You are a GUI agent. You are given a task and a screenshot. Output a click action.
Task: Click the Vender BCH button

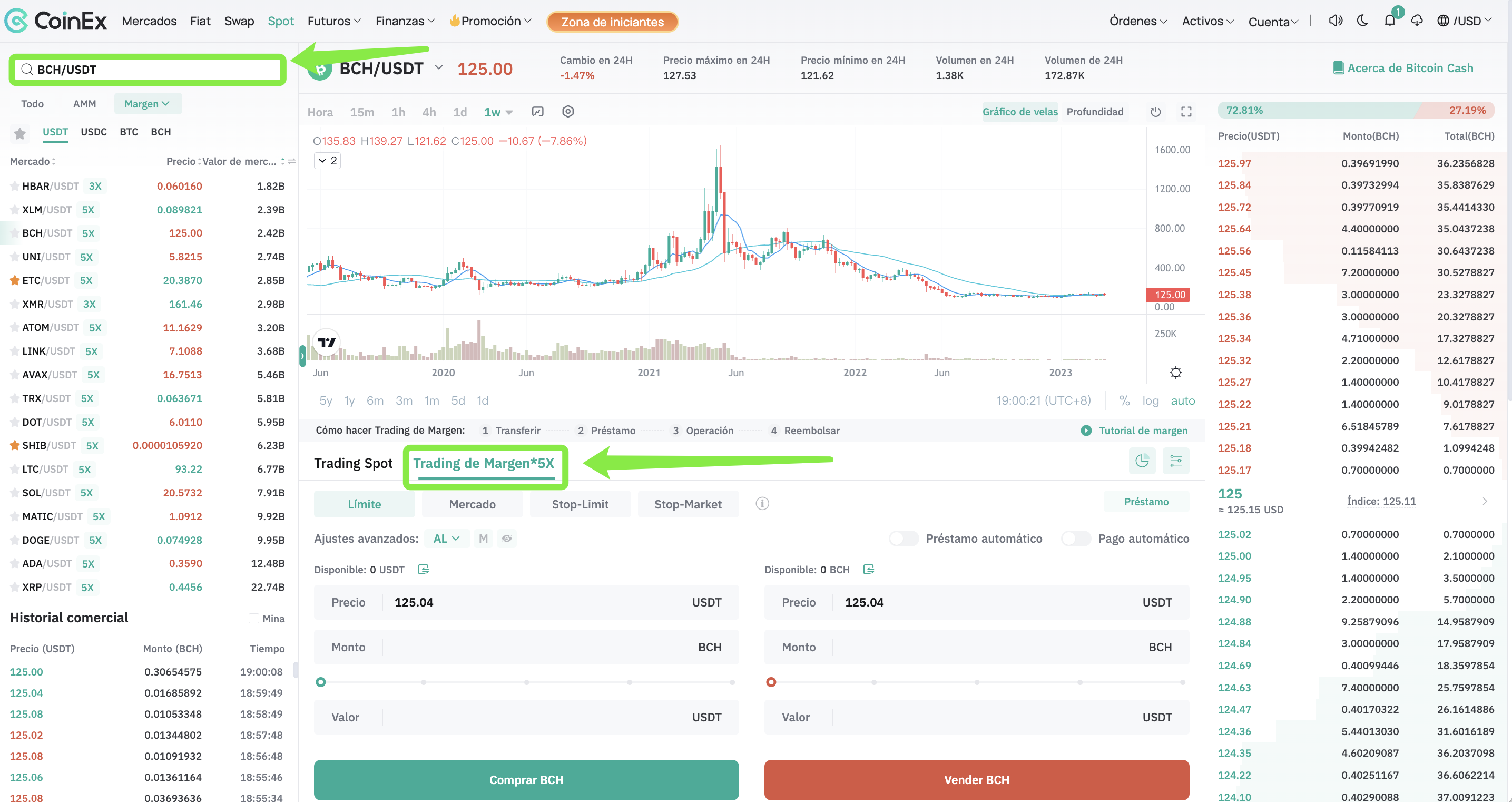click(x=977, y=780)
